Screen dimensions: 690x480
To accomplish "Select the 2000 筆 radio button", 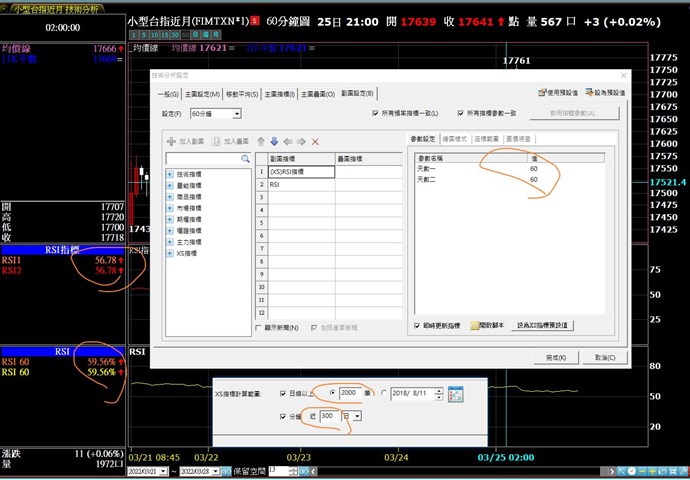I will (x=334, y=393).
